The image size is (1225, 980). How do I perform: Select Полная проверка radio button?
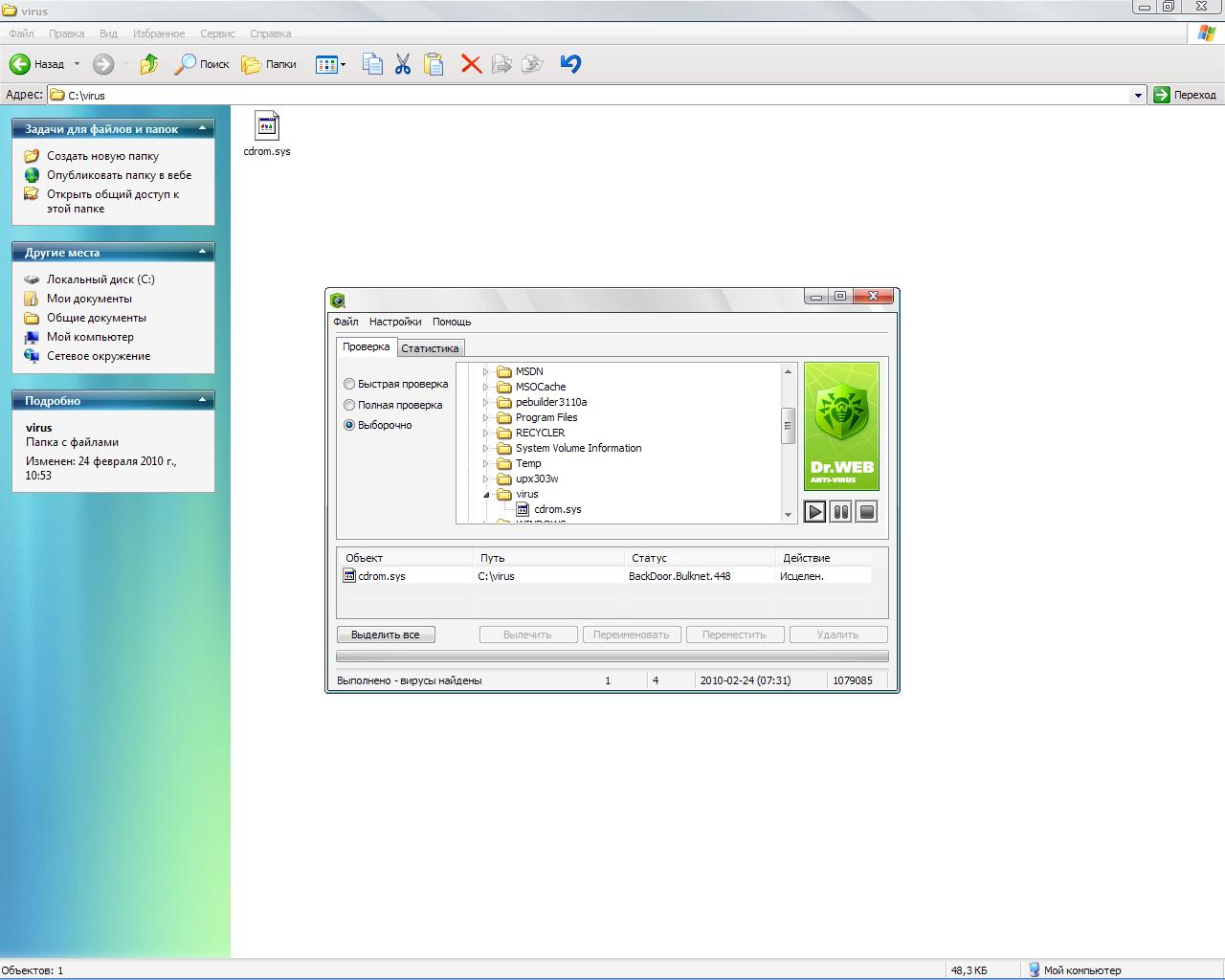click(349, 405)
